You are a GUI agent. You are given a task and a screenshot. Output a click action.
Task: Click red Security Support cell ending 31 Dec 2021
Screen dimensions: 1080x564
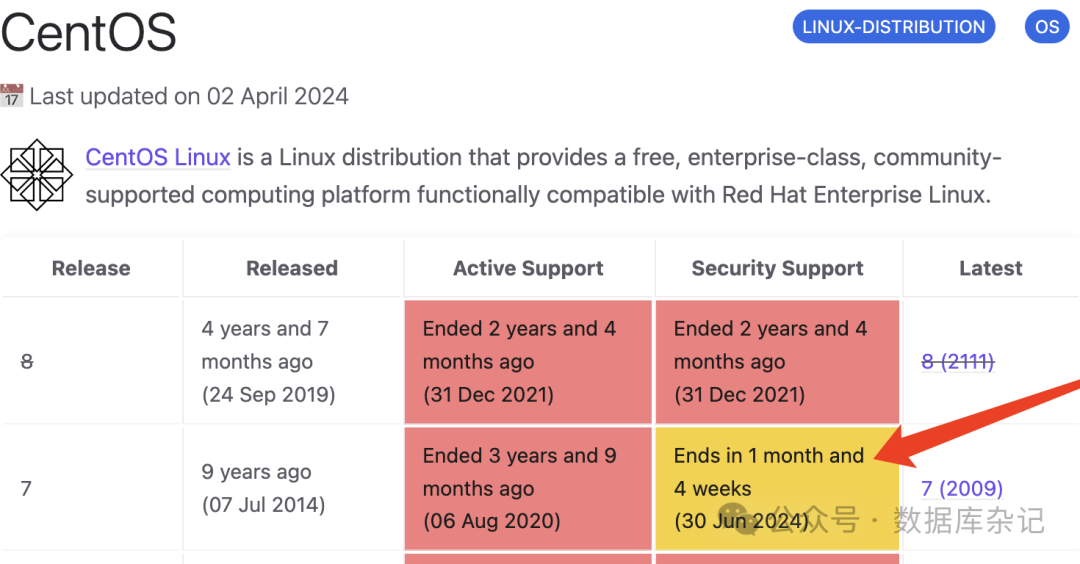point(777,361)
